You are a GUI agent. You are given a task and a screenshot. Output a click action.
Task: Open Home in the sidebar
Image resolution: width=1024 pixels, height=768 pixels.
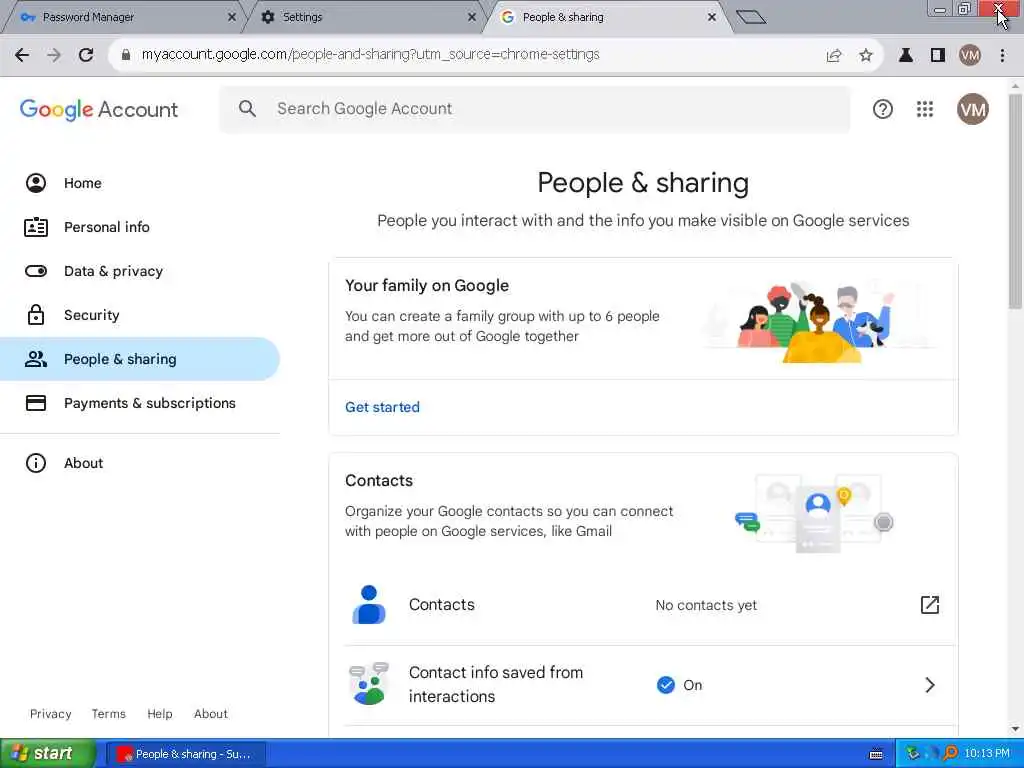140,183
